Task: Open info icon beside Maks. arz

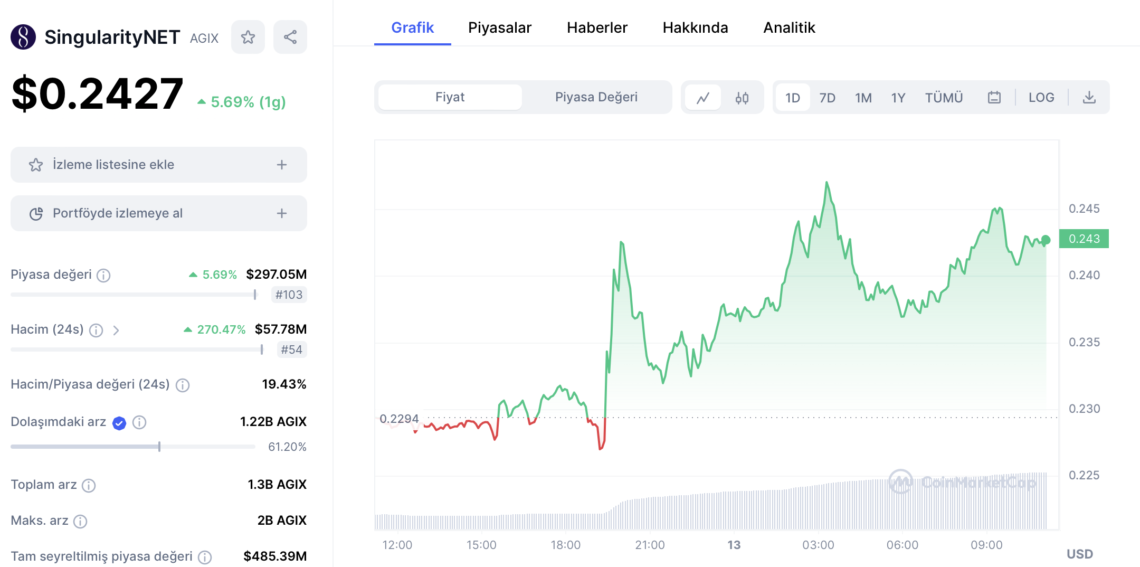Action: pyautogui.click(x=80, y=521)
